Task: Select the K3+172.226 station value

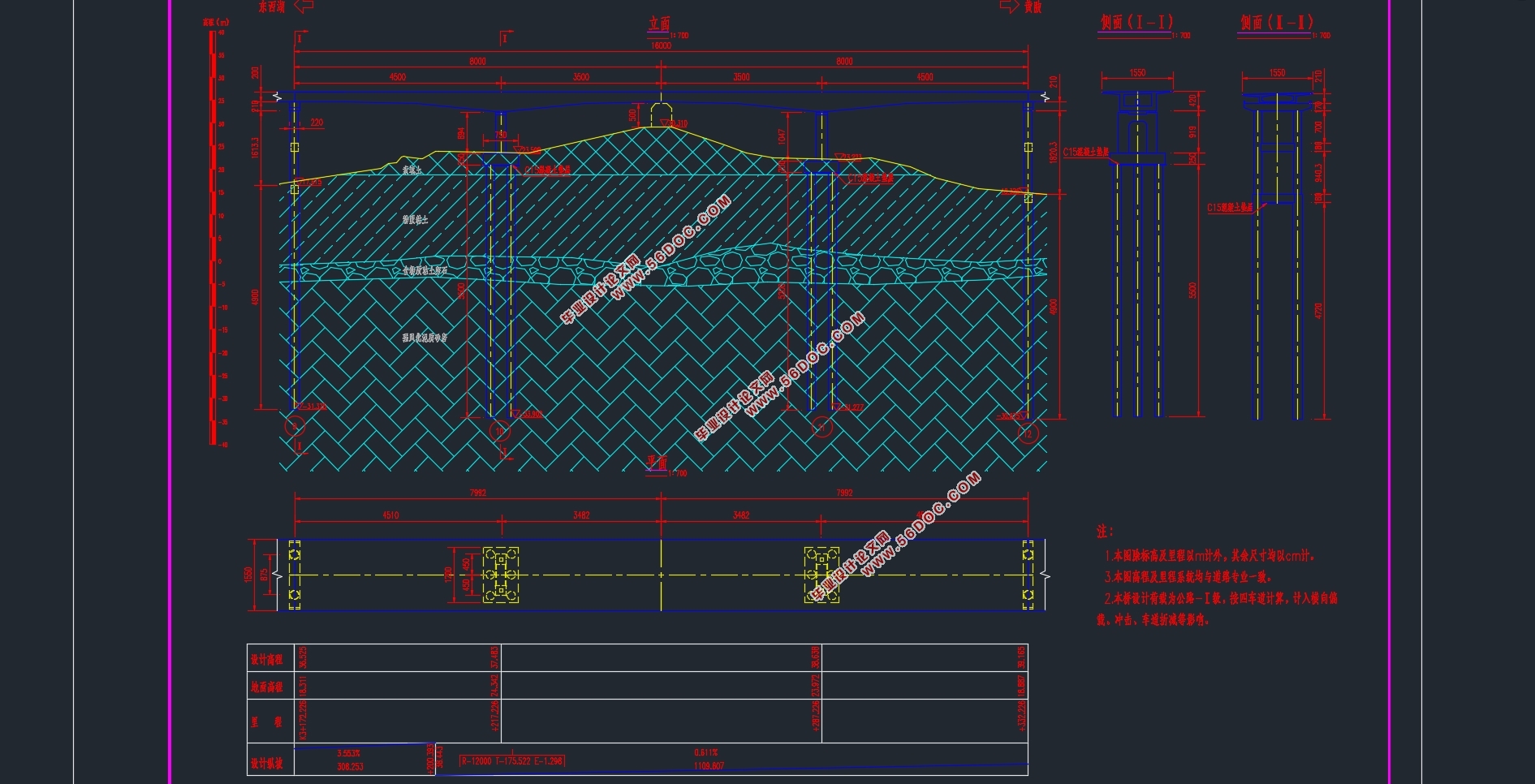Action: [304, 721]
